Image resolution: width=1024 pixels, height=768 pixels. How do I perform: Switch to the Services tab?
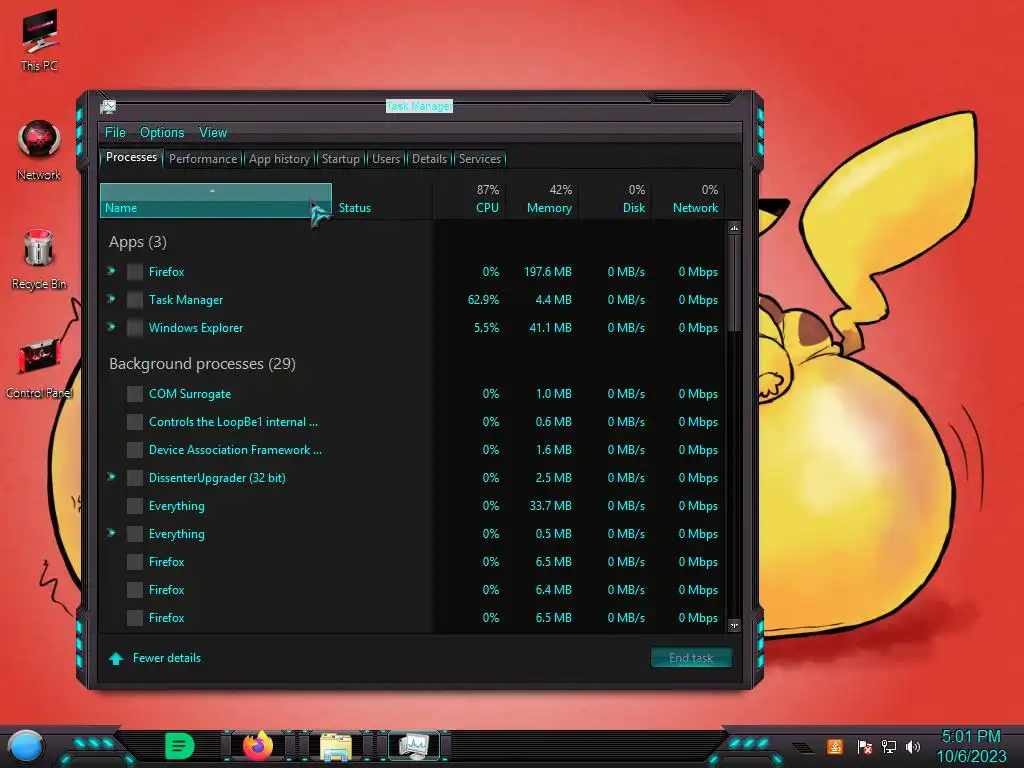coord(480,159)
